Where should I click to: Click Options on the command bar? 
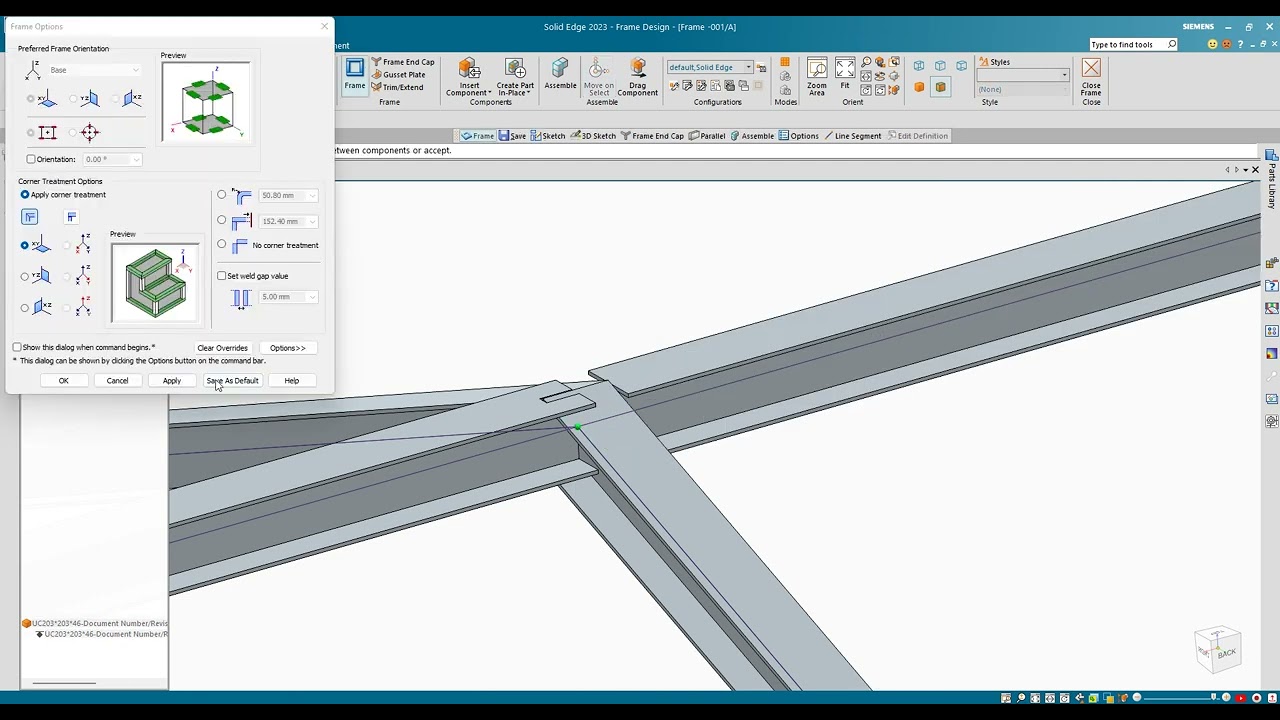click(798, 136)
